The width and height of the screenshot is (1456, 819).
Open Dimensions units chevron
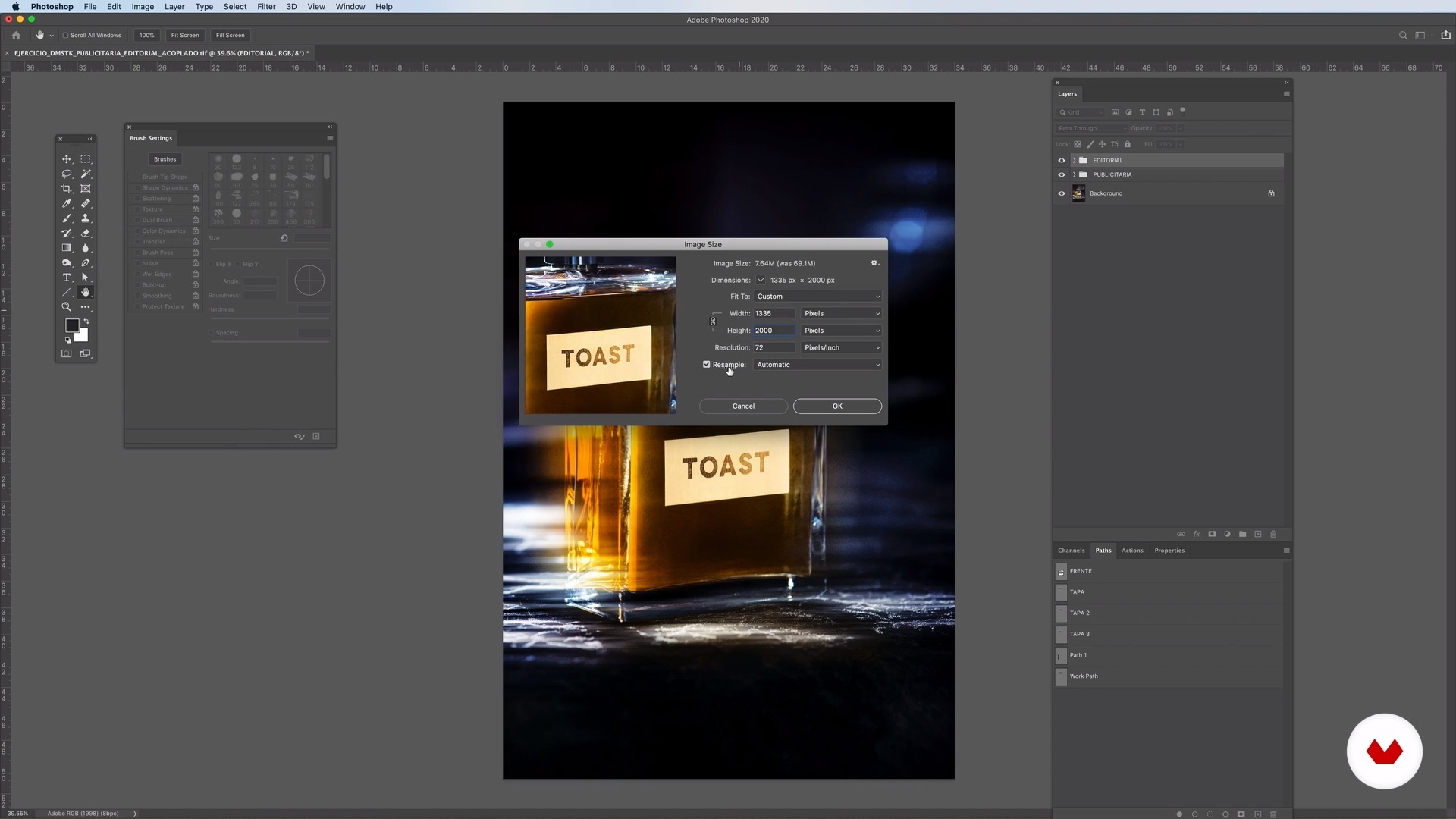pyautogui.click(x=761, y=280)
